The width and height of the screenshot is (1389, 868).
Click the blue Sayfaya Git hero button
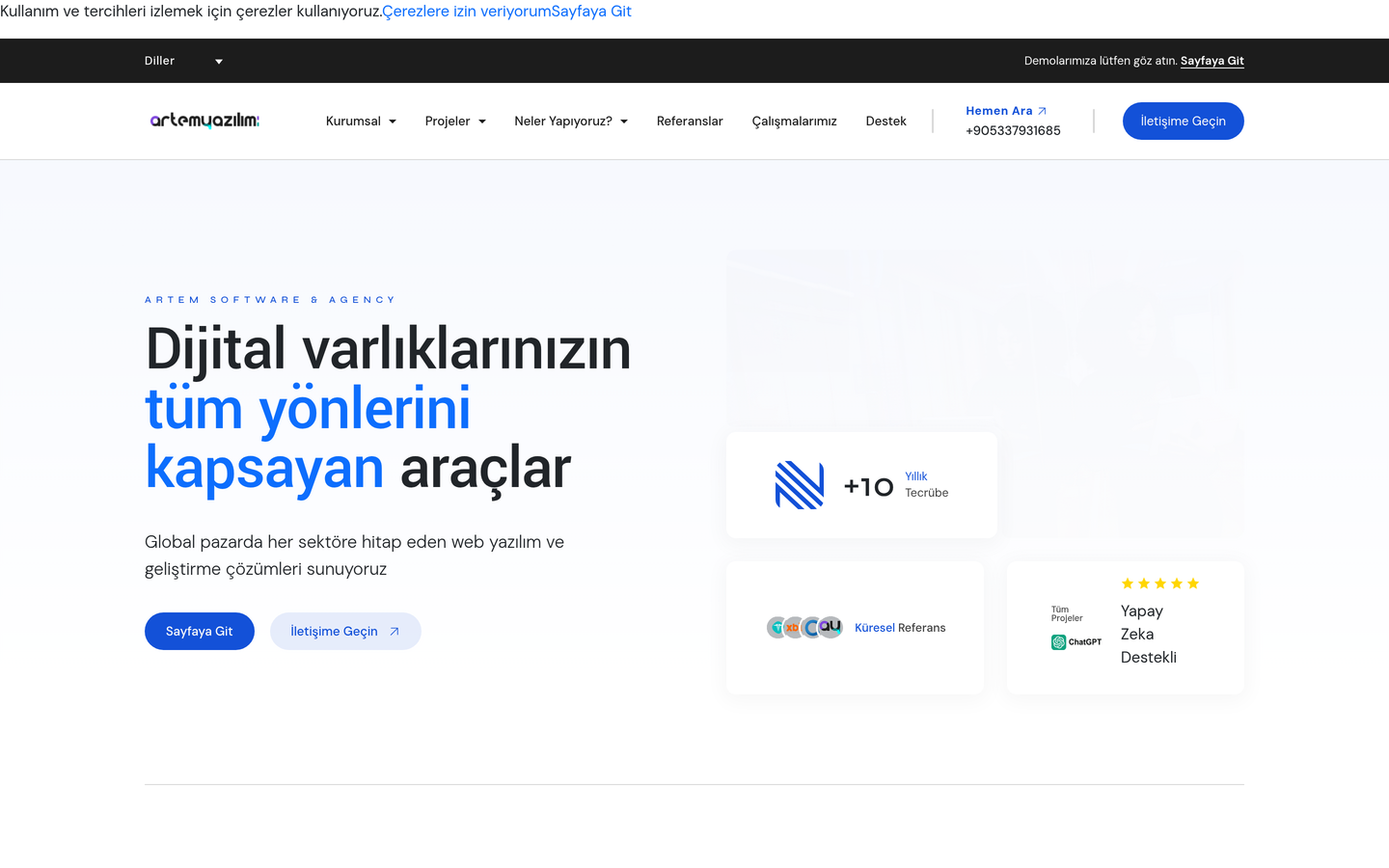pos(200,631)
